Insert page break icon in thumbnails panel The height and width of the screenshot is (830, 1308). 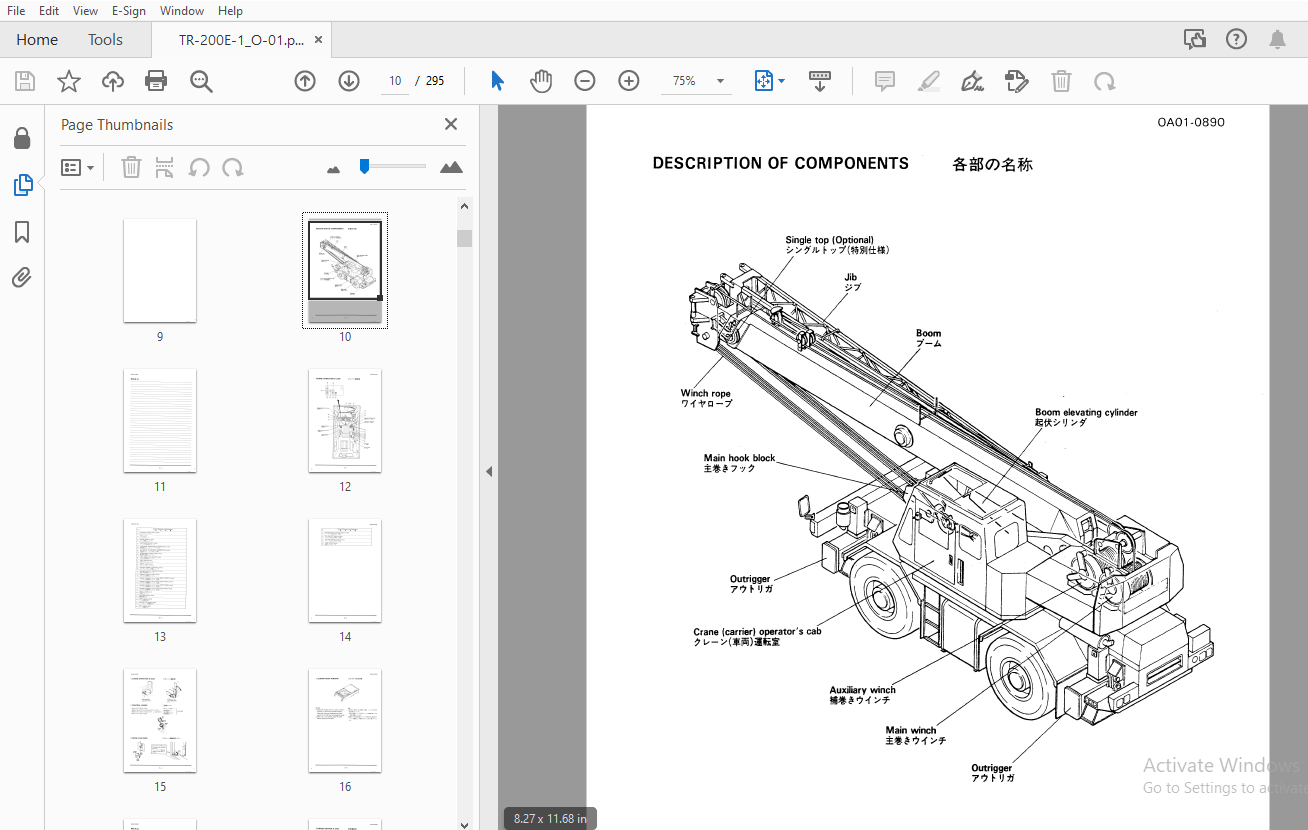coord(164,167)
